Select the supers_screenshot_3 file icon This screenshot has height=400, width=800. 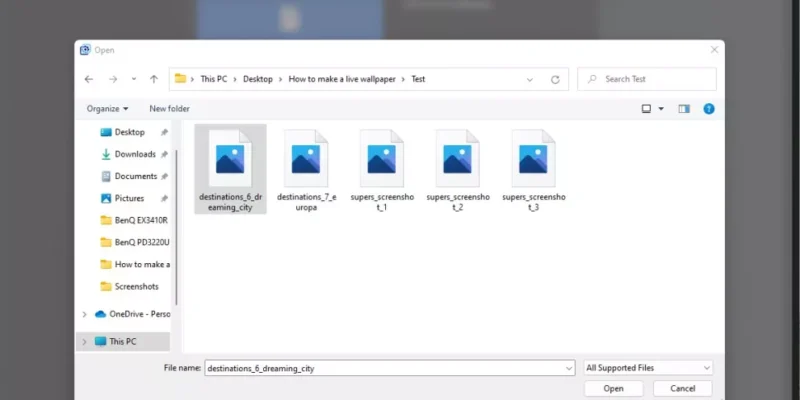(534, 160)
